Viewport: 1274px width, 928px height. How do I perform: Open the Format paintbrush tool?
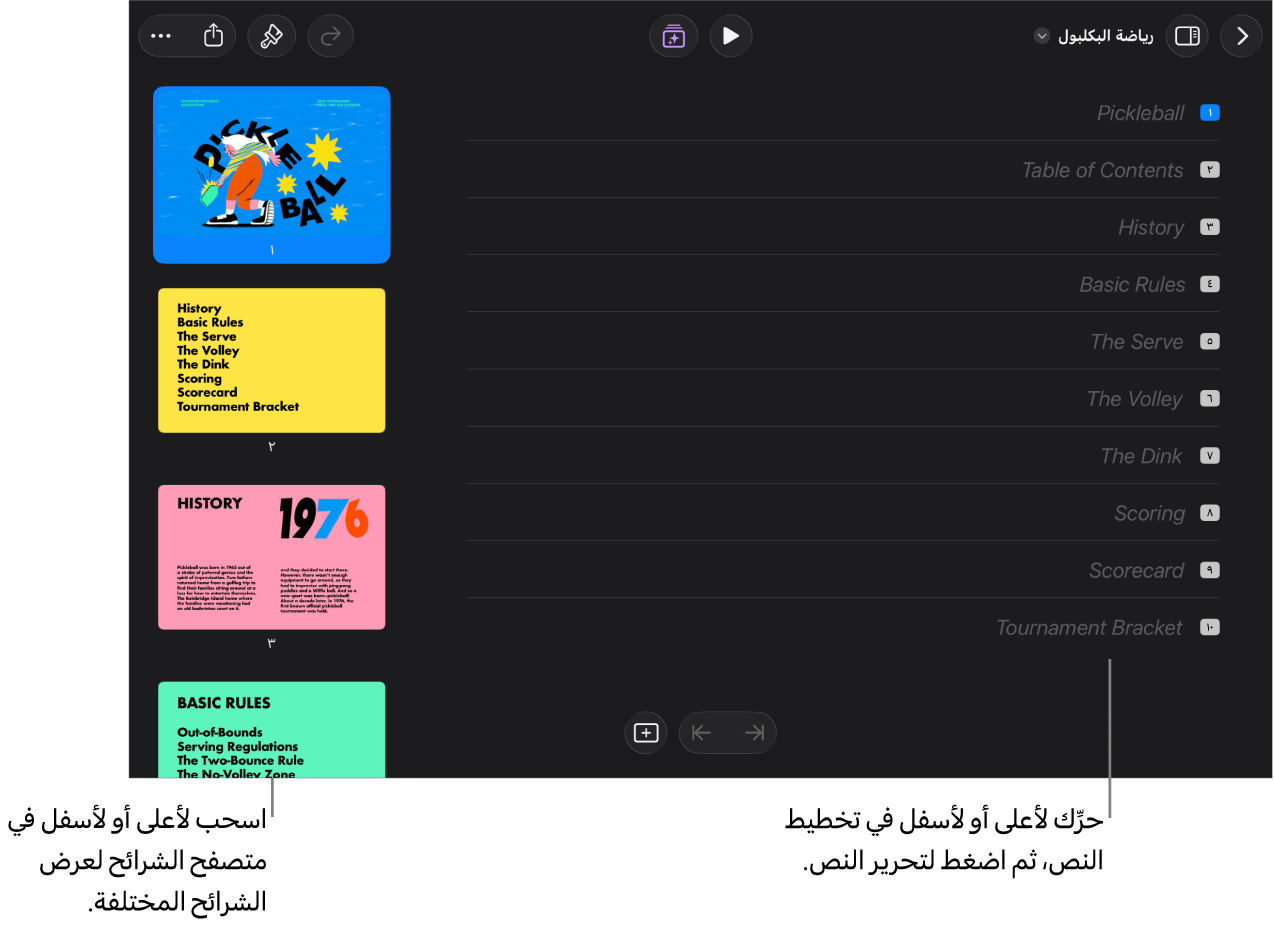271,36
